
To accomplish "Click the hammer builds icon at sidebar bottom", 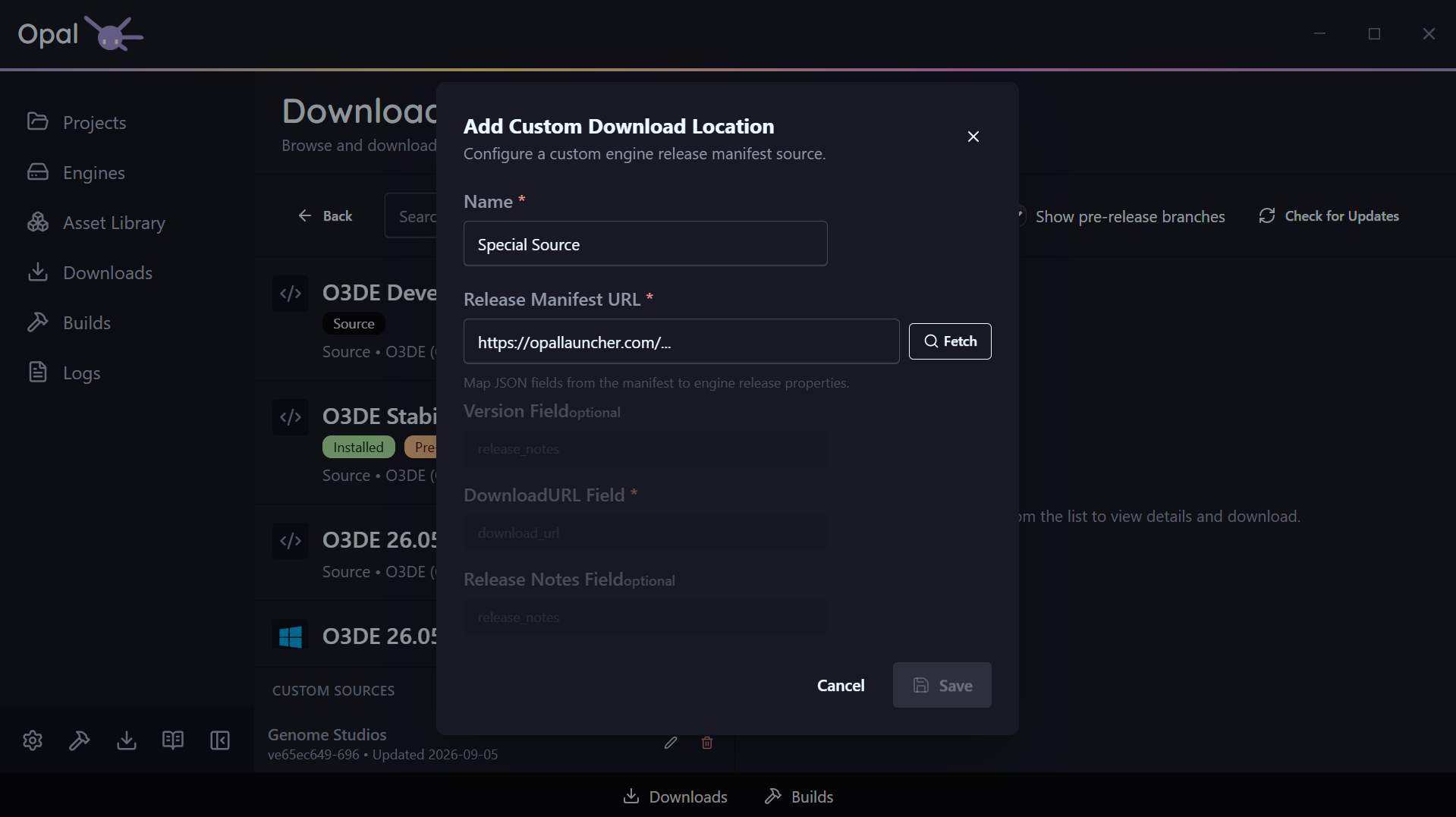I will tap(80, 740).
